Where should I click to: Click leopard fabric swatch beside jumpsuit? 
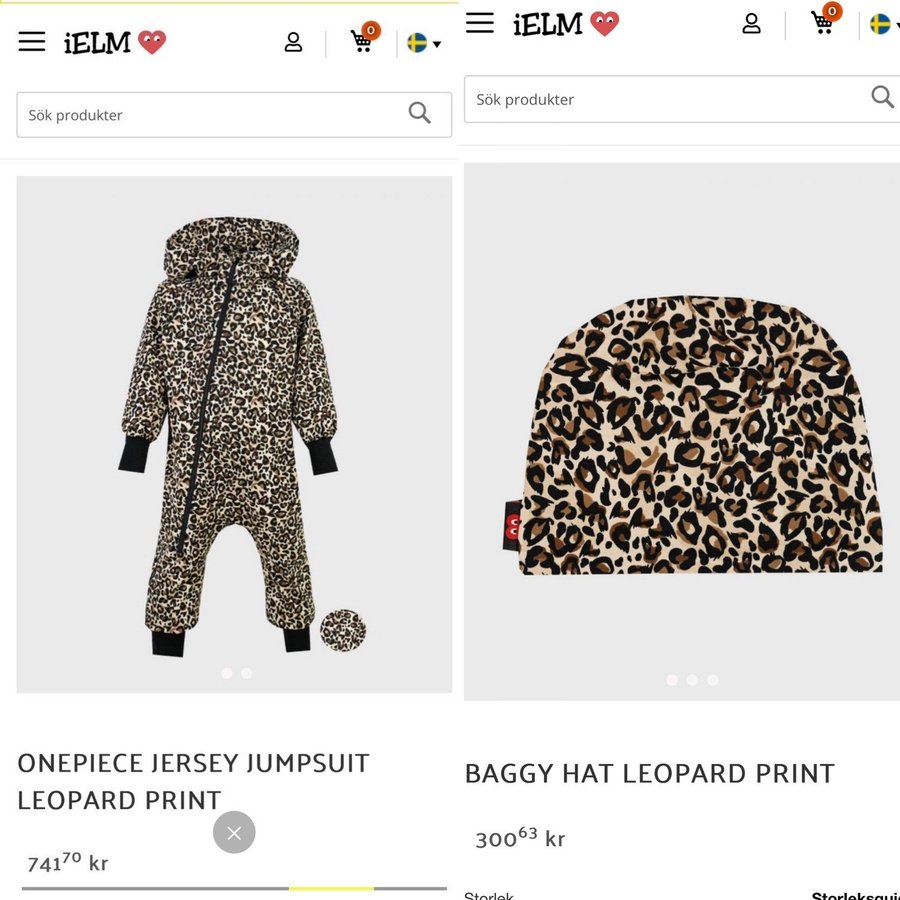point(343,630)
